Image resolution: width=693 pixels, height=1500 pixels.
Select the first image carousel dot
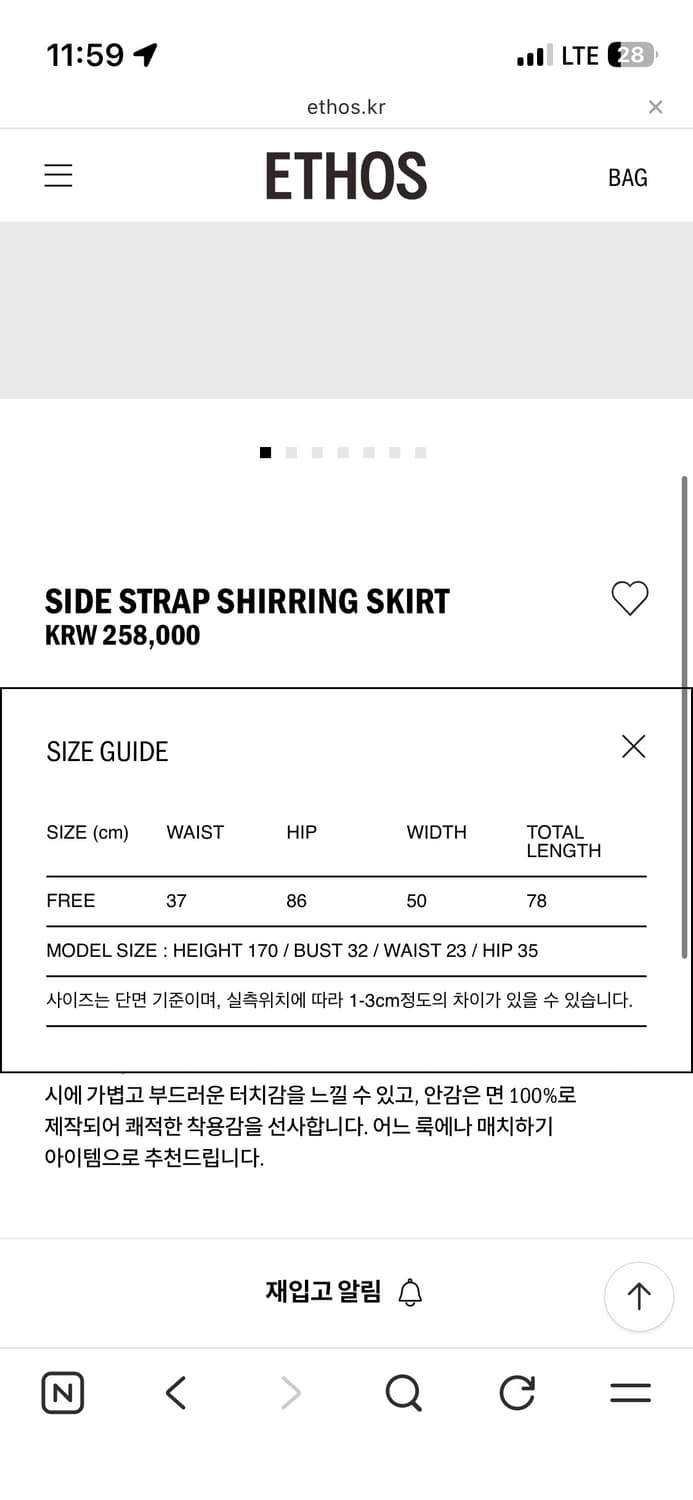tap(265, 453)
